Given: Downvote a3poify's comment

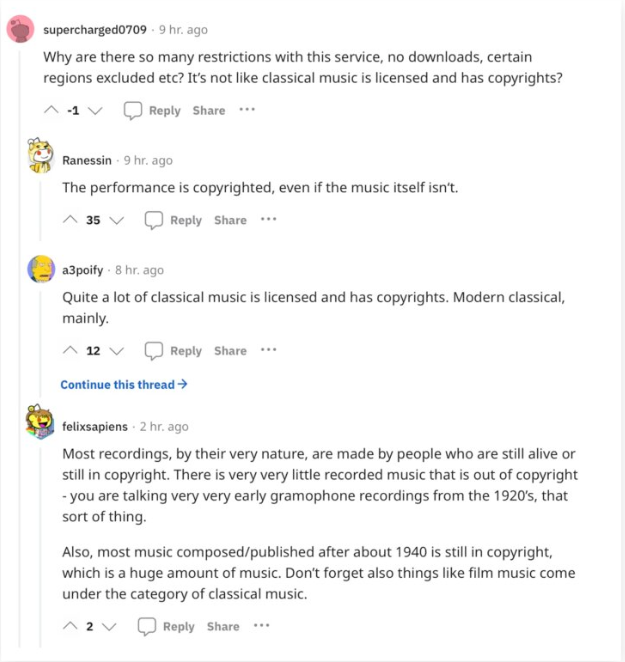Looking at the screenshot, I should [117, 351].
